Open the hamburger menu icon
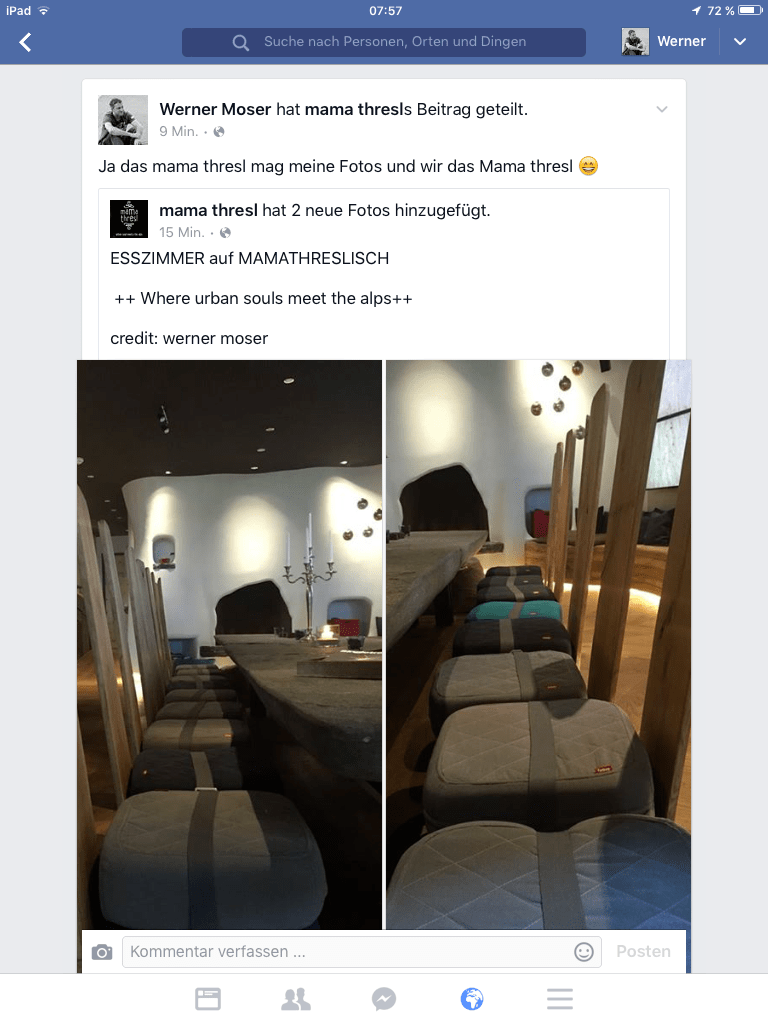The height and width of the screenshot is (1024, 768). 560,999
